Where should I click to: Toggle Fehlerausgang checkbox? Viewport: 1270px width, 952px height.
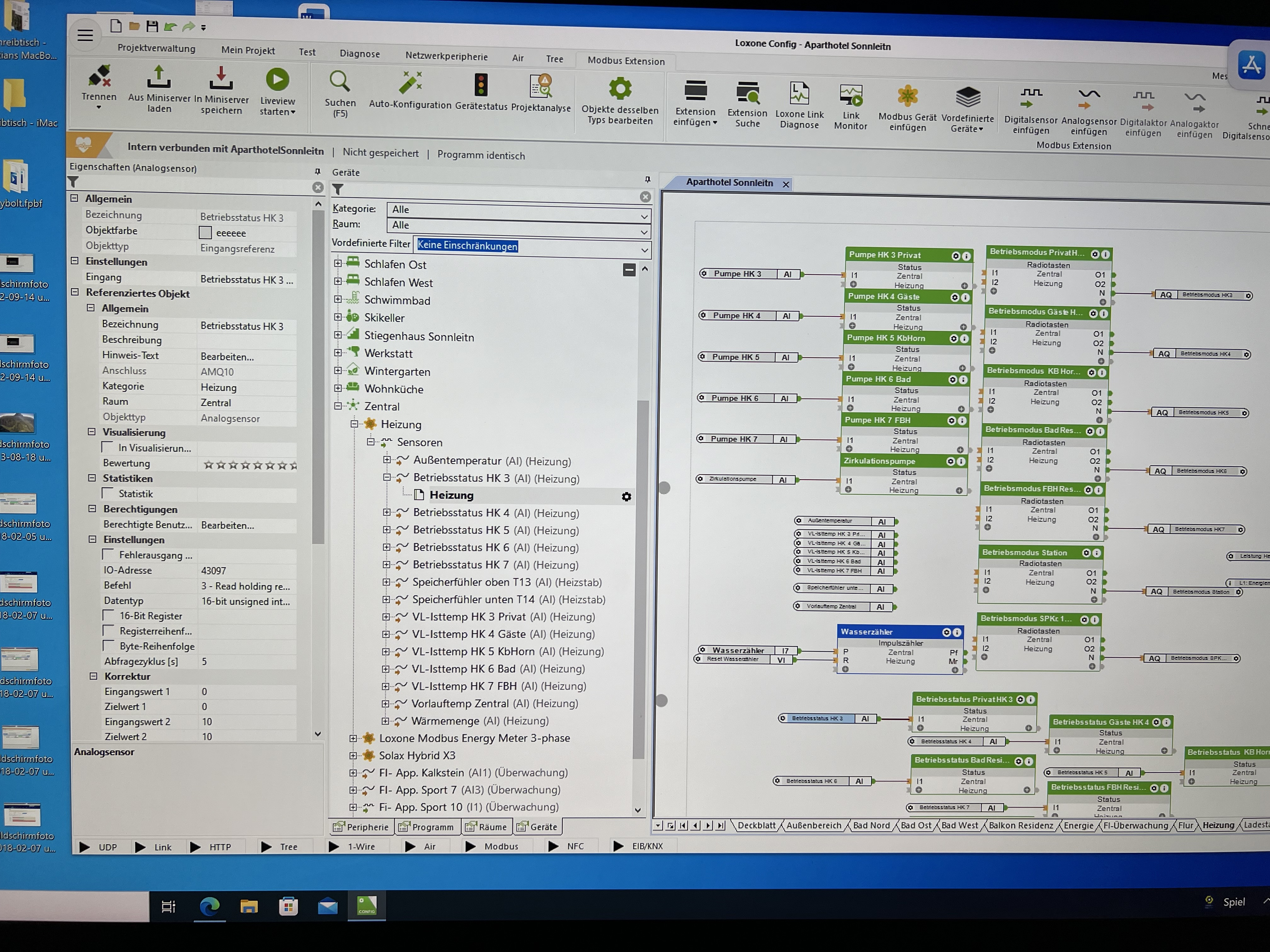coord(107,554)
